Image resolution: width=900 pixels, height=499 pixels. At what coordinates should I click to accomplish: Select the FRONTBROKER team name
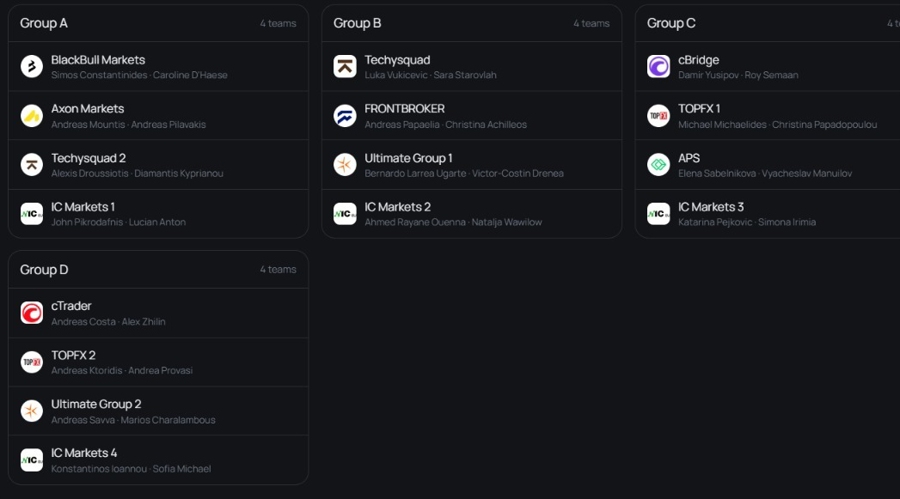click(x=405, y=109)
